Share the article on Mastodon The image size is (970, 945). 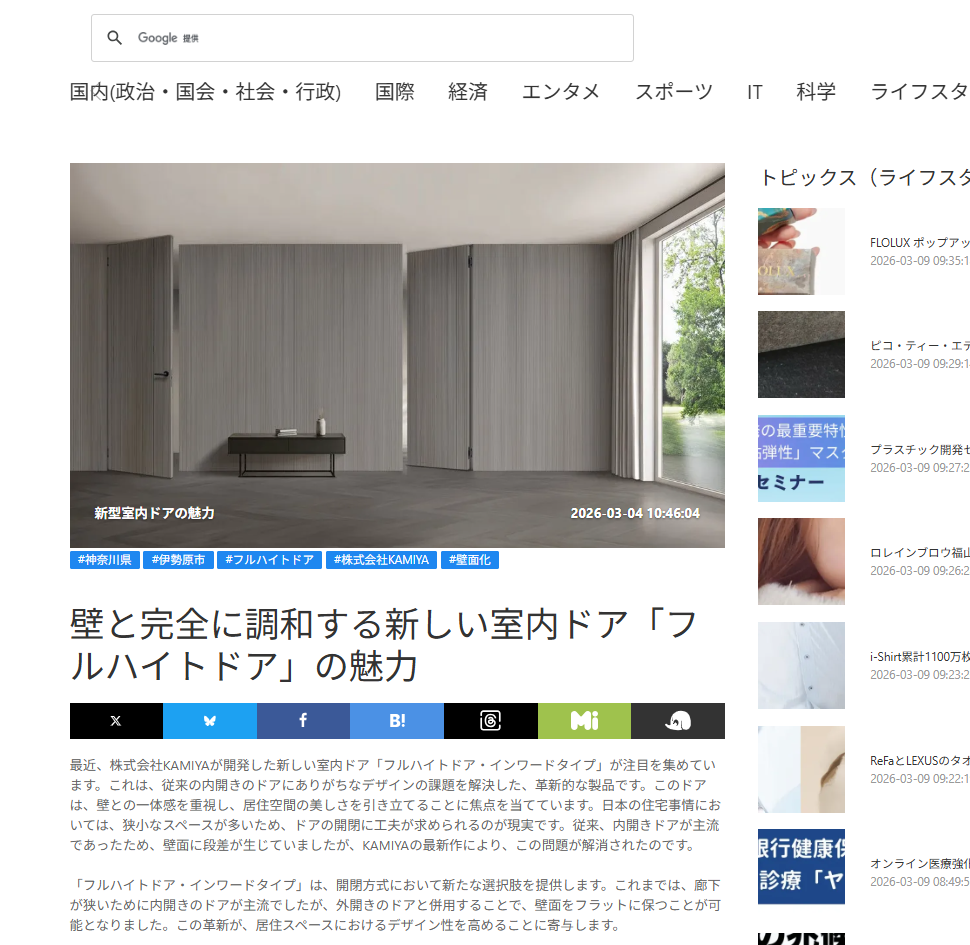(x=678, y=721)
